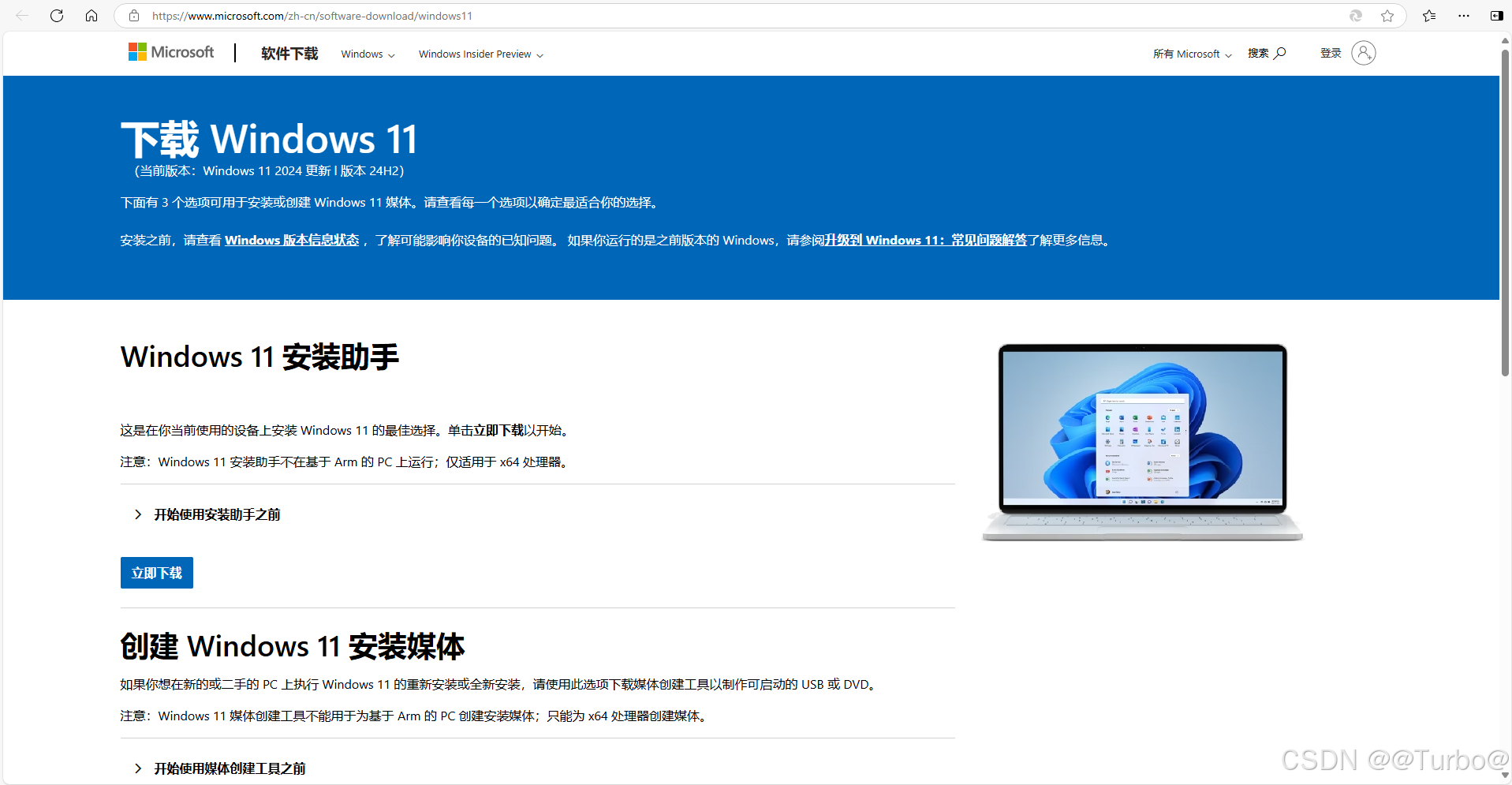
Task: Open the Windows navigation menu
Action: (x=367, y=54)
